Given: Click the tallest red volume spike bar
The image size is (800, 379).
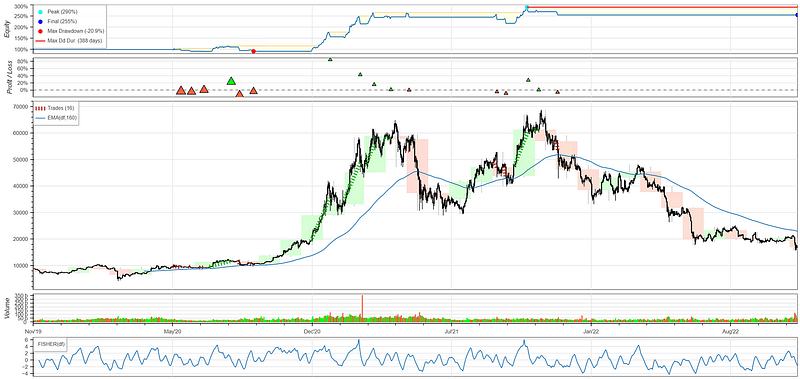Looking at the screenshot, I should click(362, 308).
